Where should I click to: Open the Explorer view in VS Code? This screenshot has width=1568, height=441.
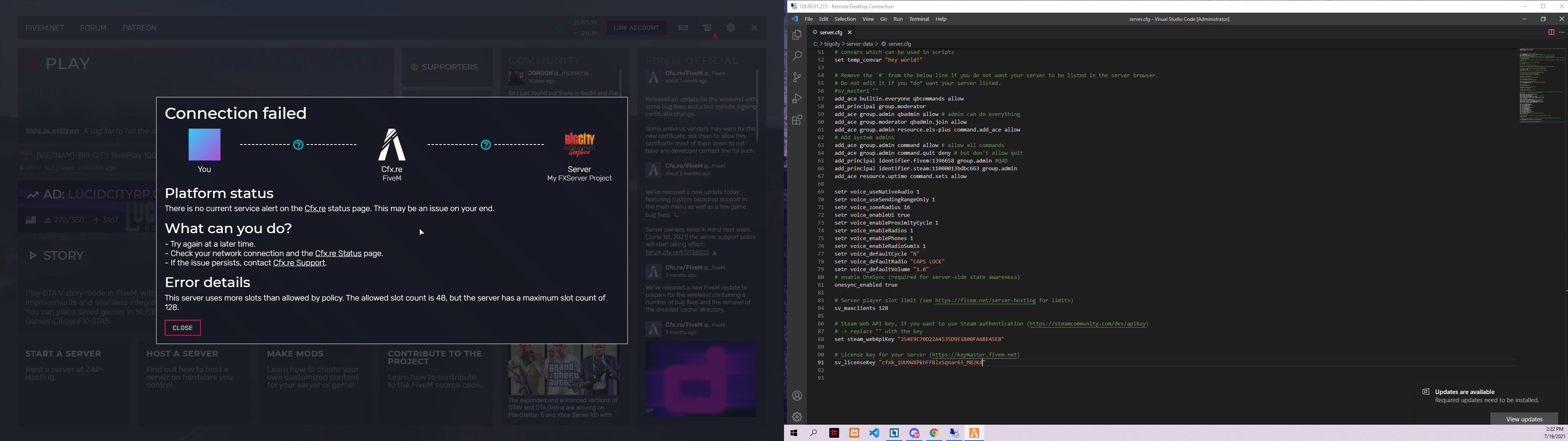point(797,36)
